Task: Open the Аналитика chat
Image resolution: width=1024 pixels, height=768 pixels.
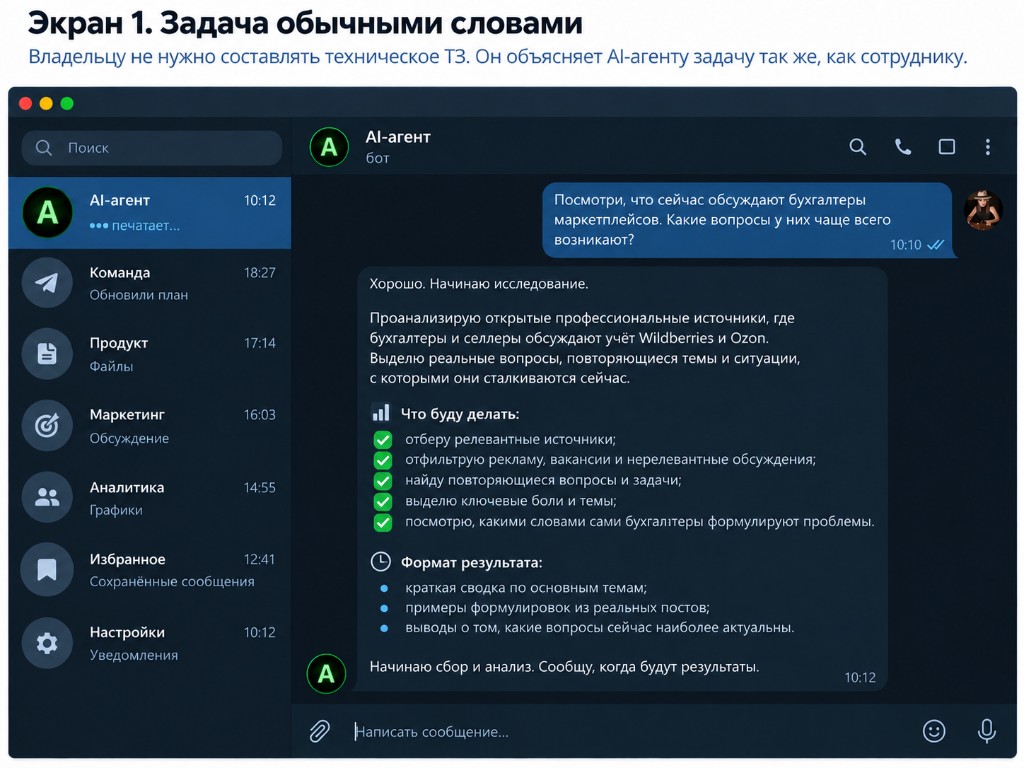Action: pyautogui.click(x=150, y=498)
